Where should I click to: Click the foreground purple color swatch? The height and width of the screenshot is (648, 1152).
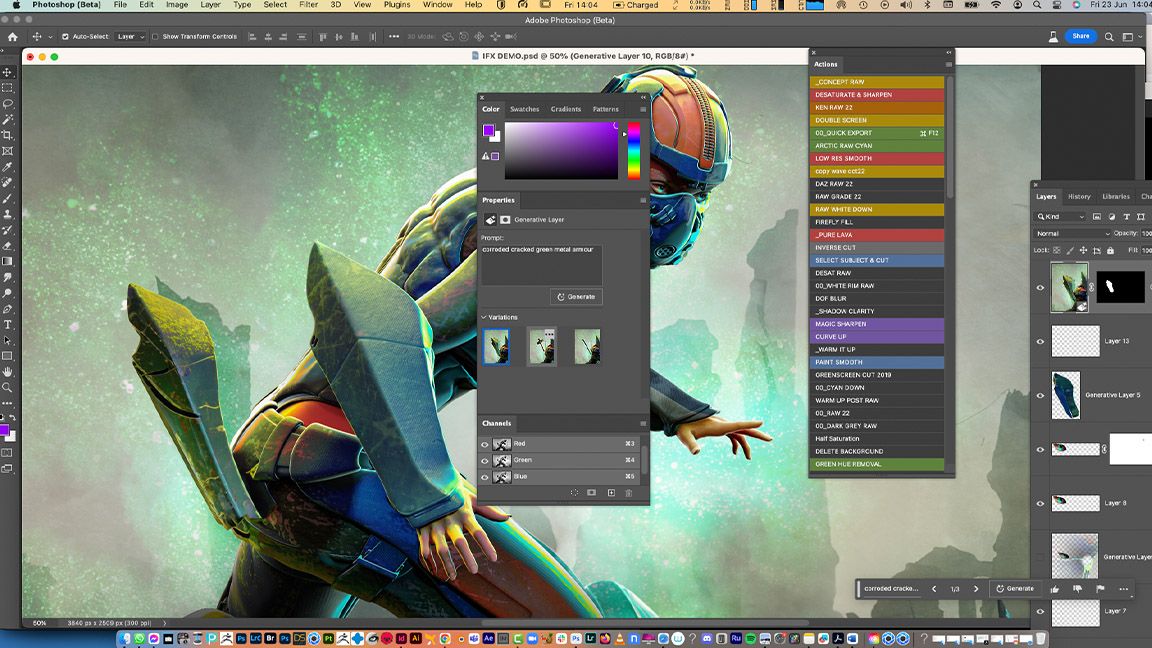(489, 130)
